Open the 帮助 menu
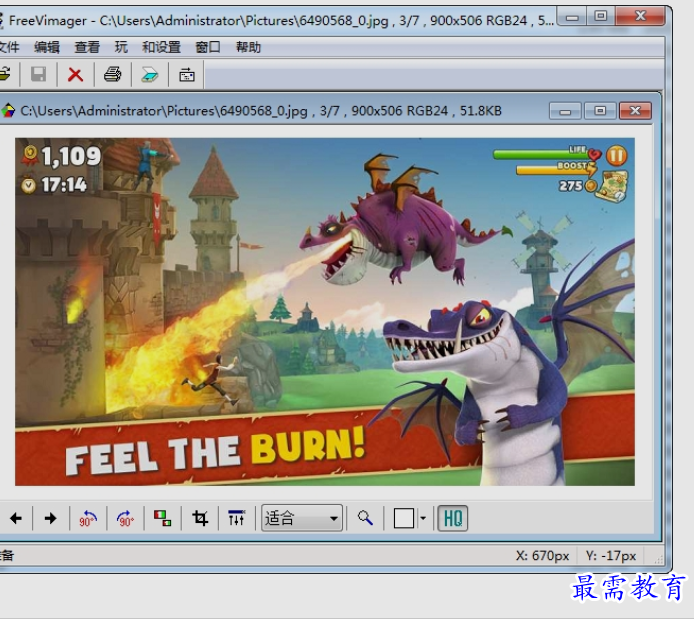Screen dimensions: 694x619 [248, 47]
